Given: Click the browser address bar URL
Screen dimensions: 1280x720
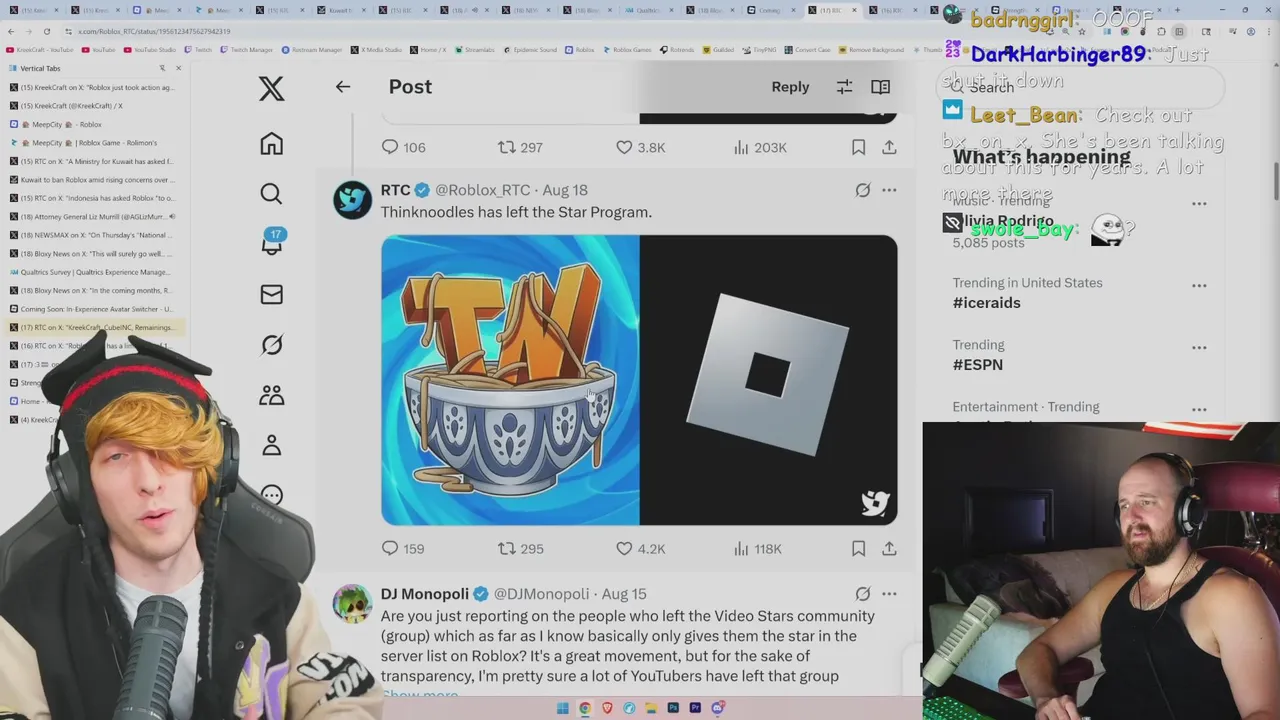Looking at the screenshot, I should click(154, 31).
